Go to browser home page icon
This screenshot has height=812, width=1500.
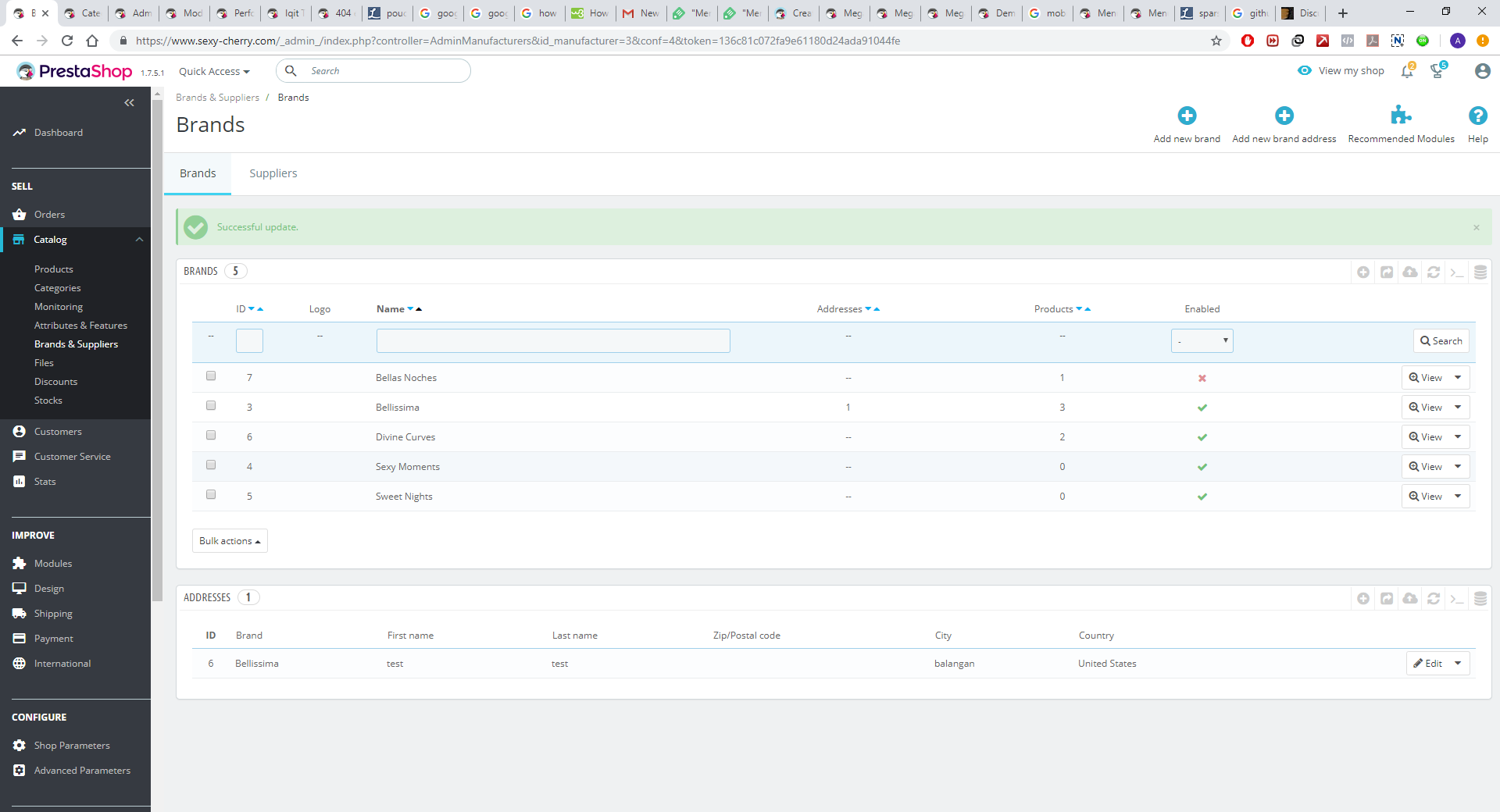[92, 41]
